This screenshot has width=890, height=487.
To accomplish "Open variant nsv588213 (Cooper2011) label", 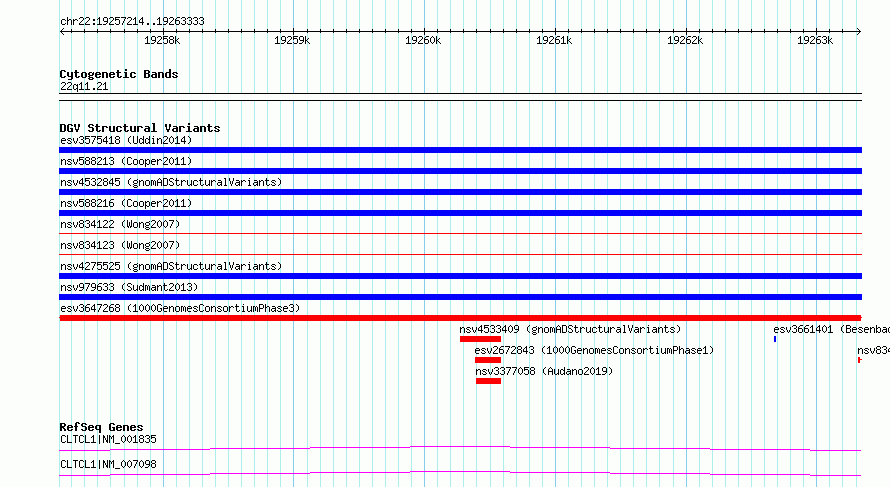I will click(x=126, y=161).
